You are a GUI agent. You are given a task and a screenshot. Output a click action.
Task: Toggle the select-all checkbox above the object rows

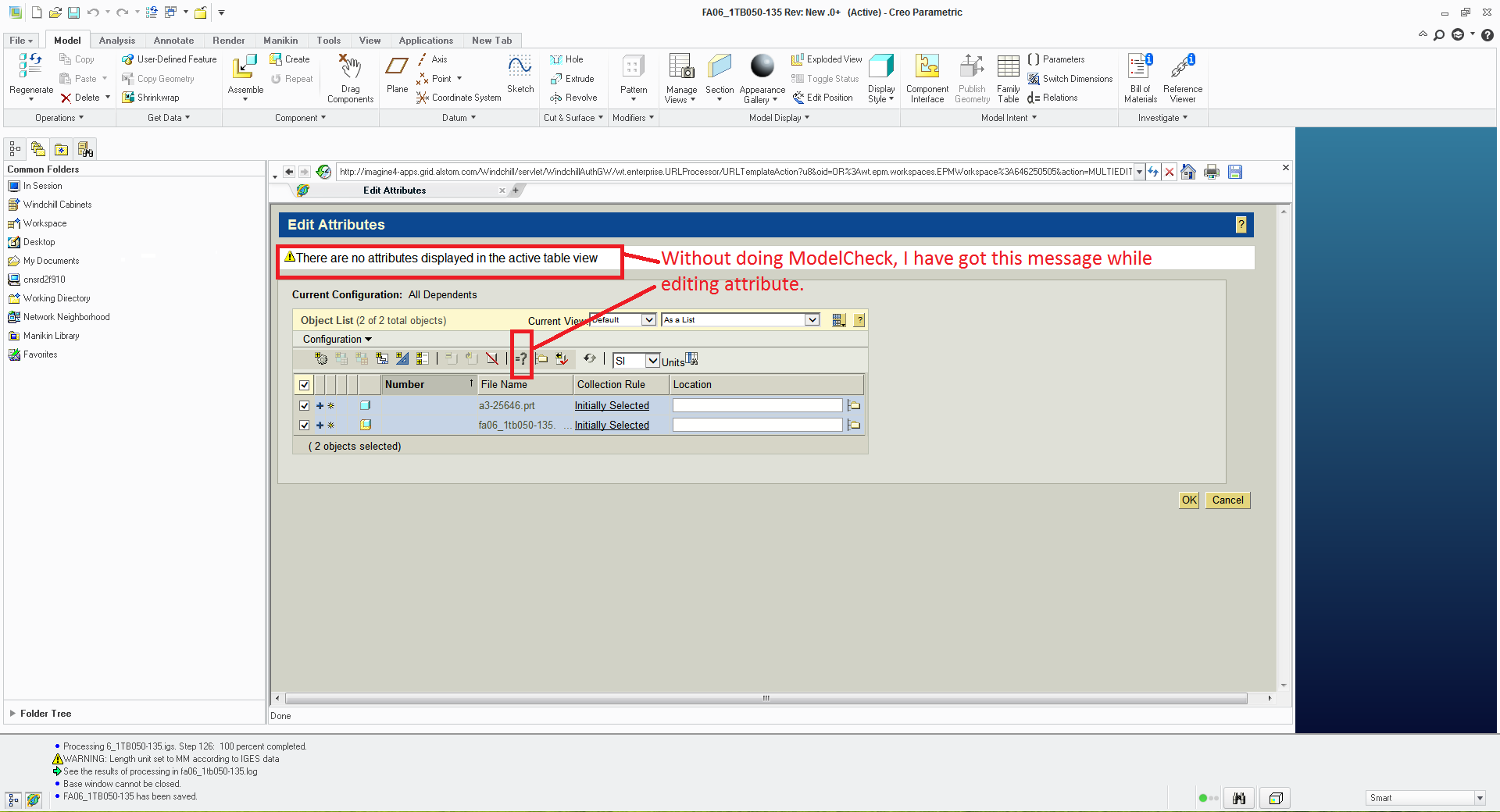pyautogui.click(x=304, y=384)
